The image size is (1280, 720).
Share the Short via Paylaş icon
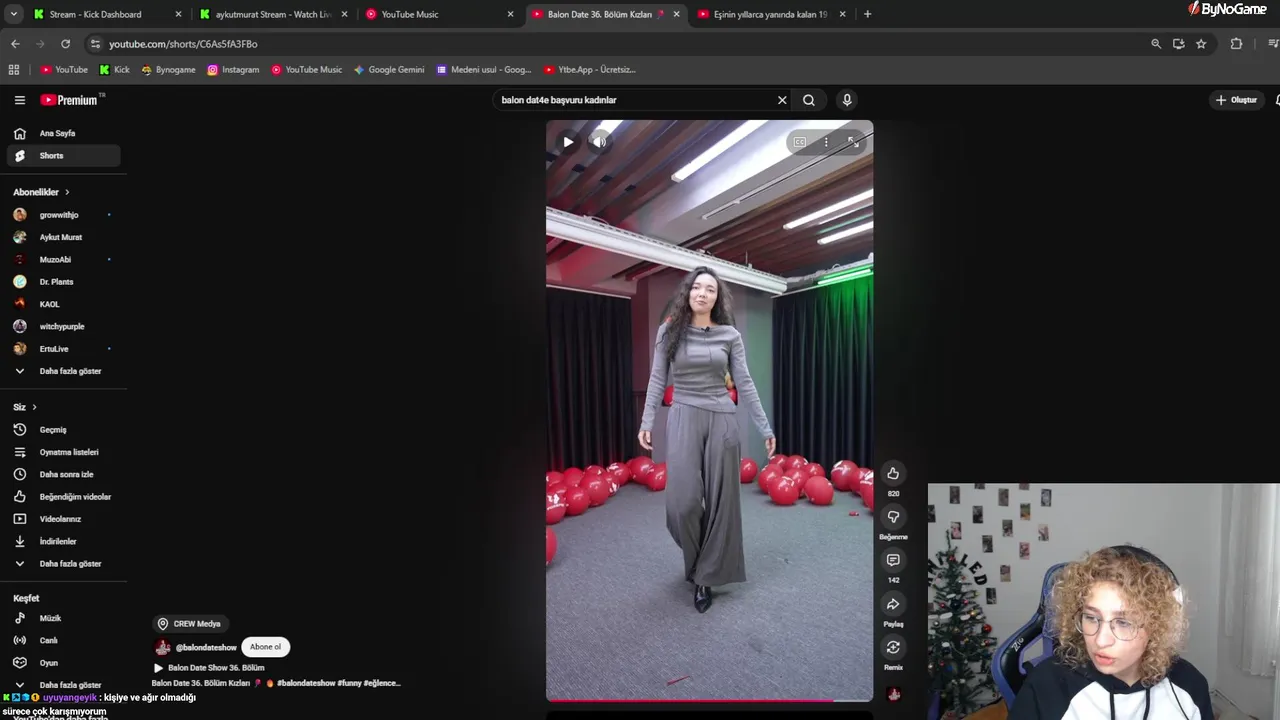893,604
